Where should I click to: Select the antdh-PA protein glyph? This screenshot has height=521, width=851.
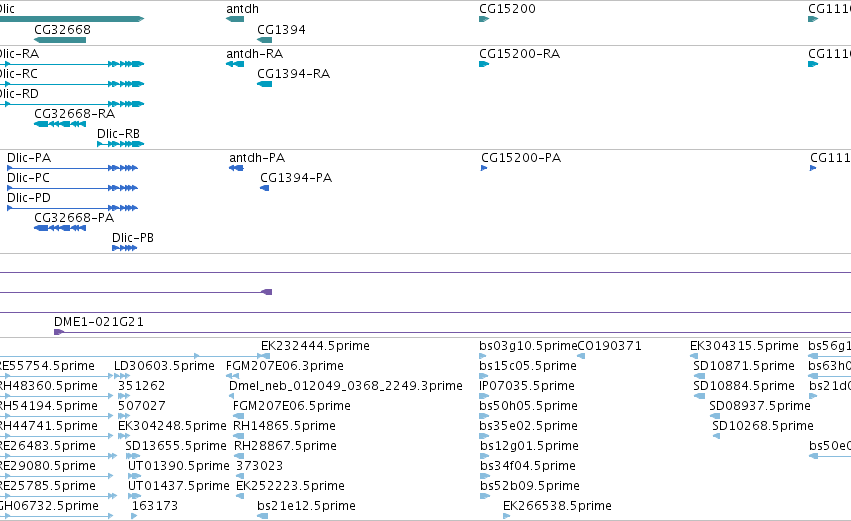pos(236,168)
